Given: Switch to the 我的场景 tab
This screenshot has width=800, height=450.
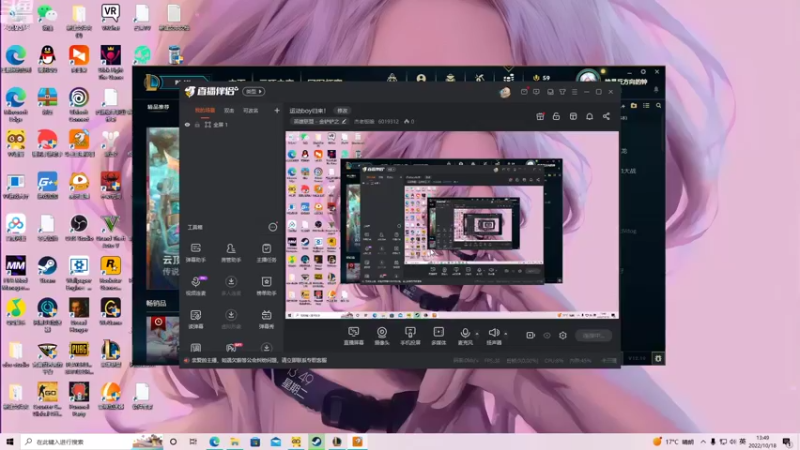Looking at the screenshot, I should pyautogui.click(x=205, y=110).
